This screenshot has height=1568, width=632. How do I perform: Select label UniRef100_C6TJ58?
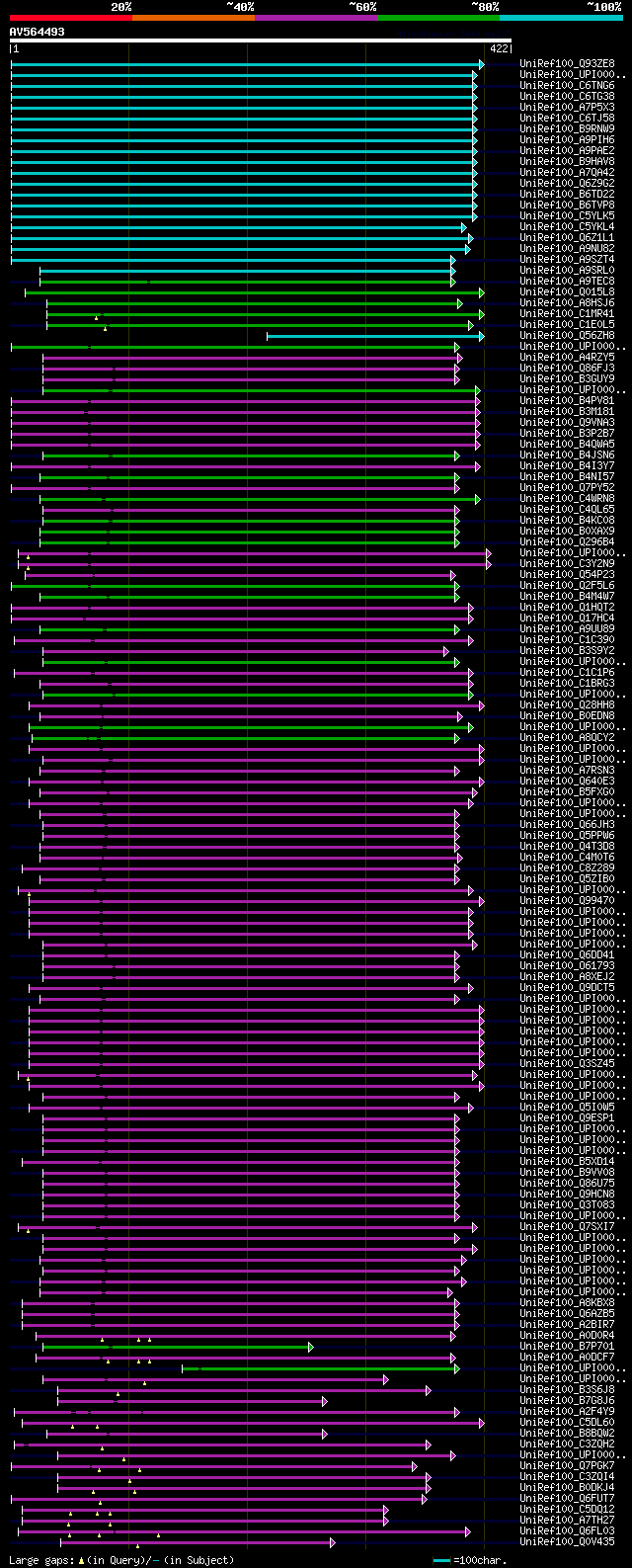(567, 119)
